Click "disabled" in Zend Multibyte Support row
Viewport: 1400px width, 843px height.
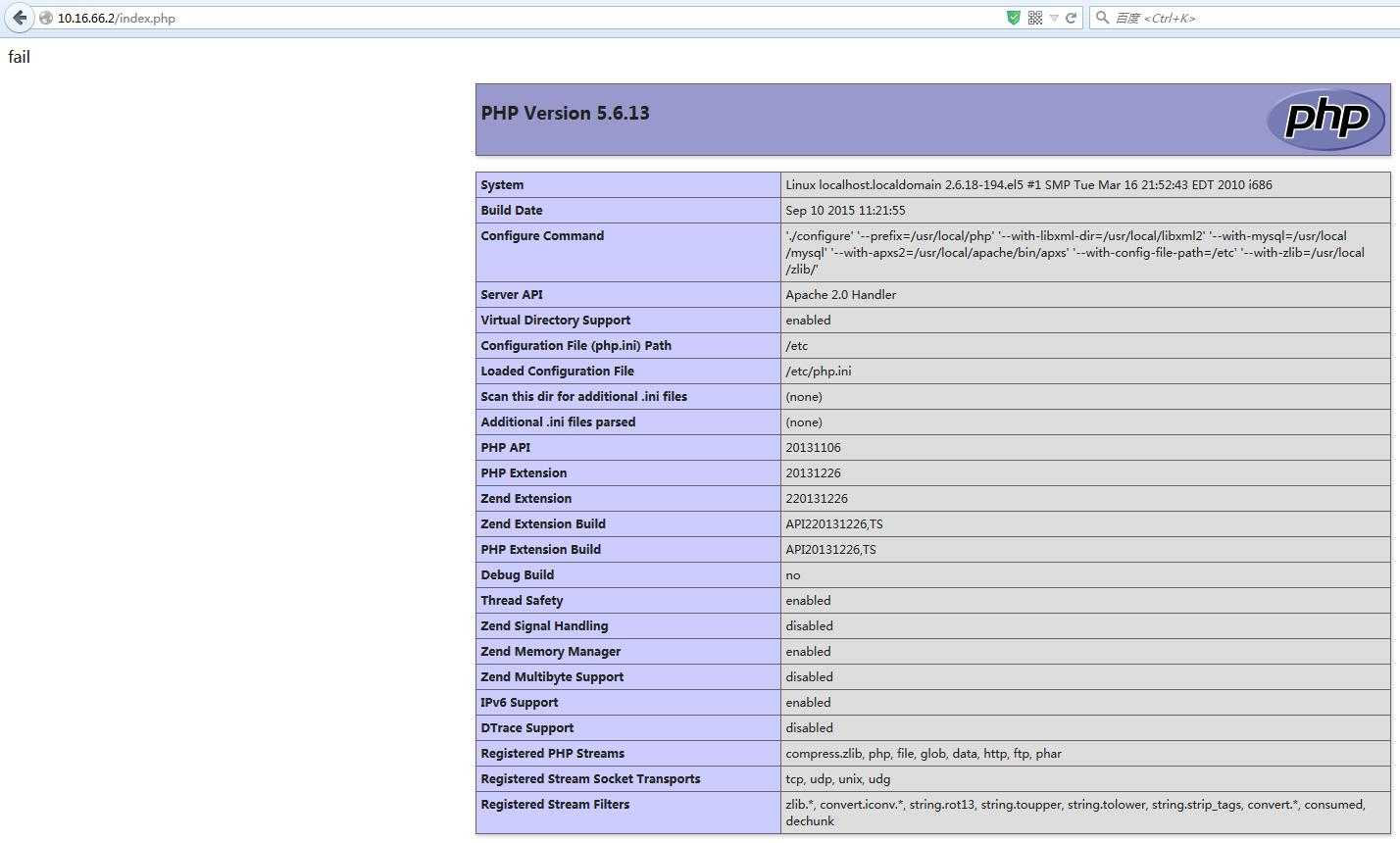coord(809,676)
